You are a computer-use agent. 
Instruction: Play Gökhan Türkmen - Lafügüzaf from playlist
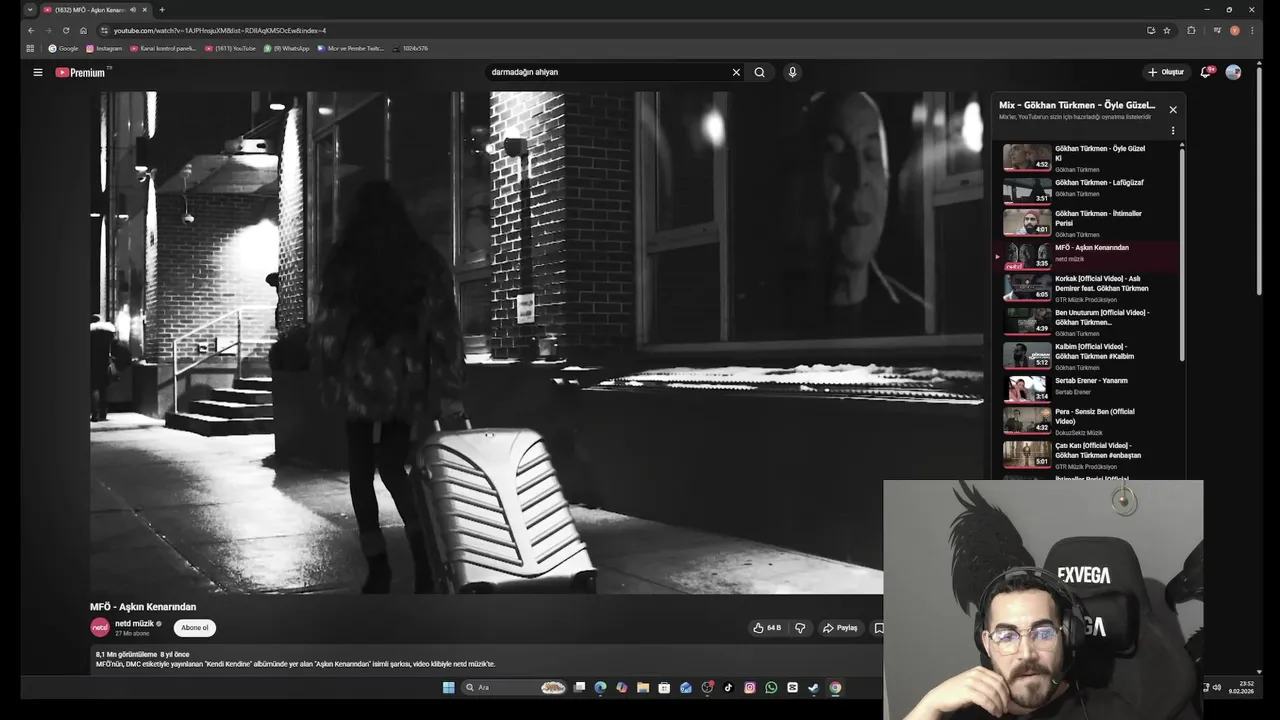coord(1088,189)
